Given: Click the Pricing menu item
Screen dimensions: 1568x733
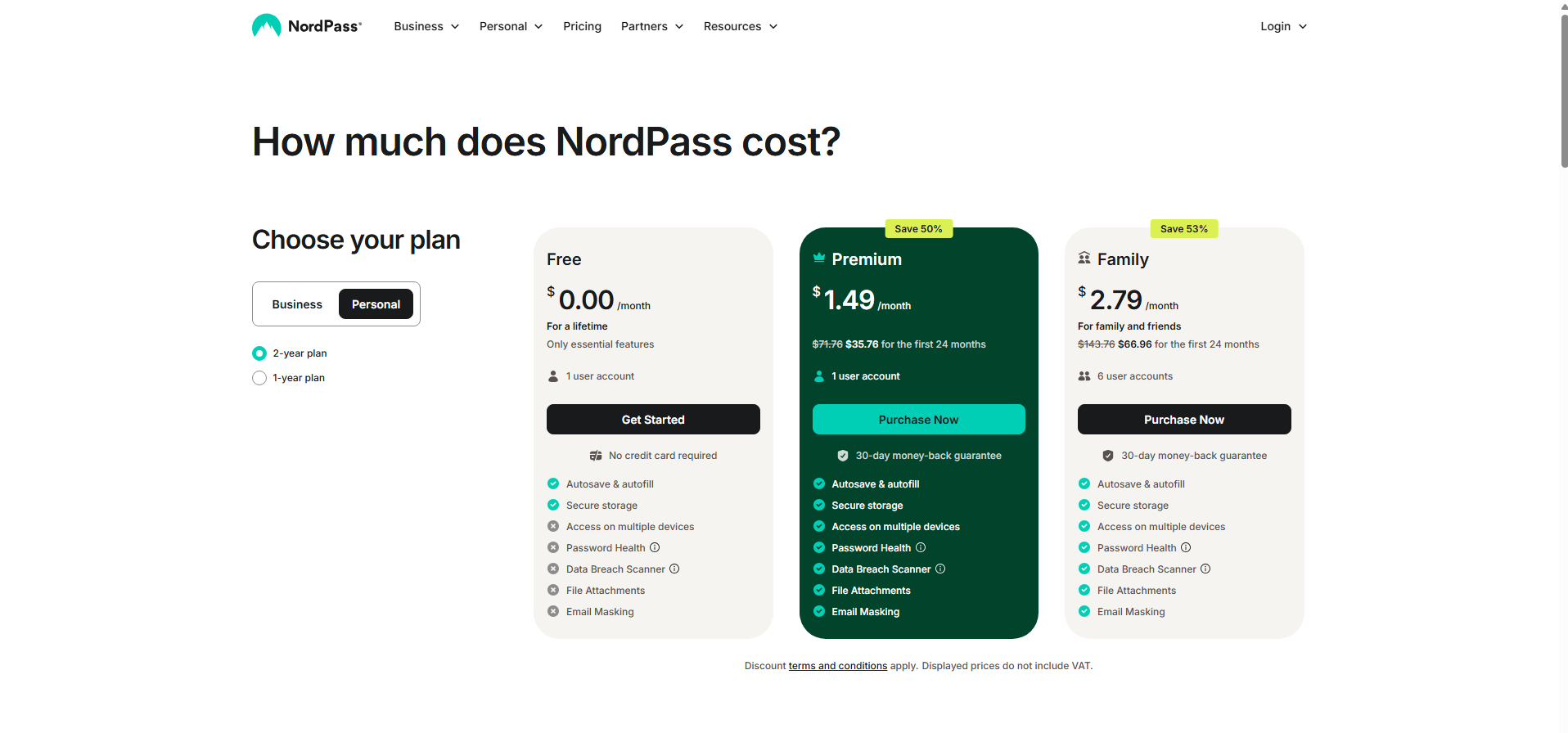Looking at the screenshot, I should tap(581, 25).
